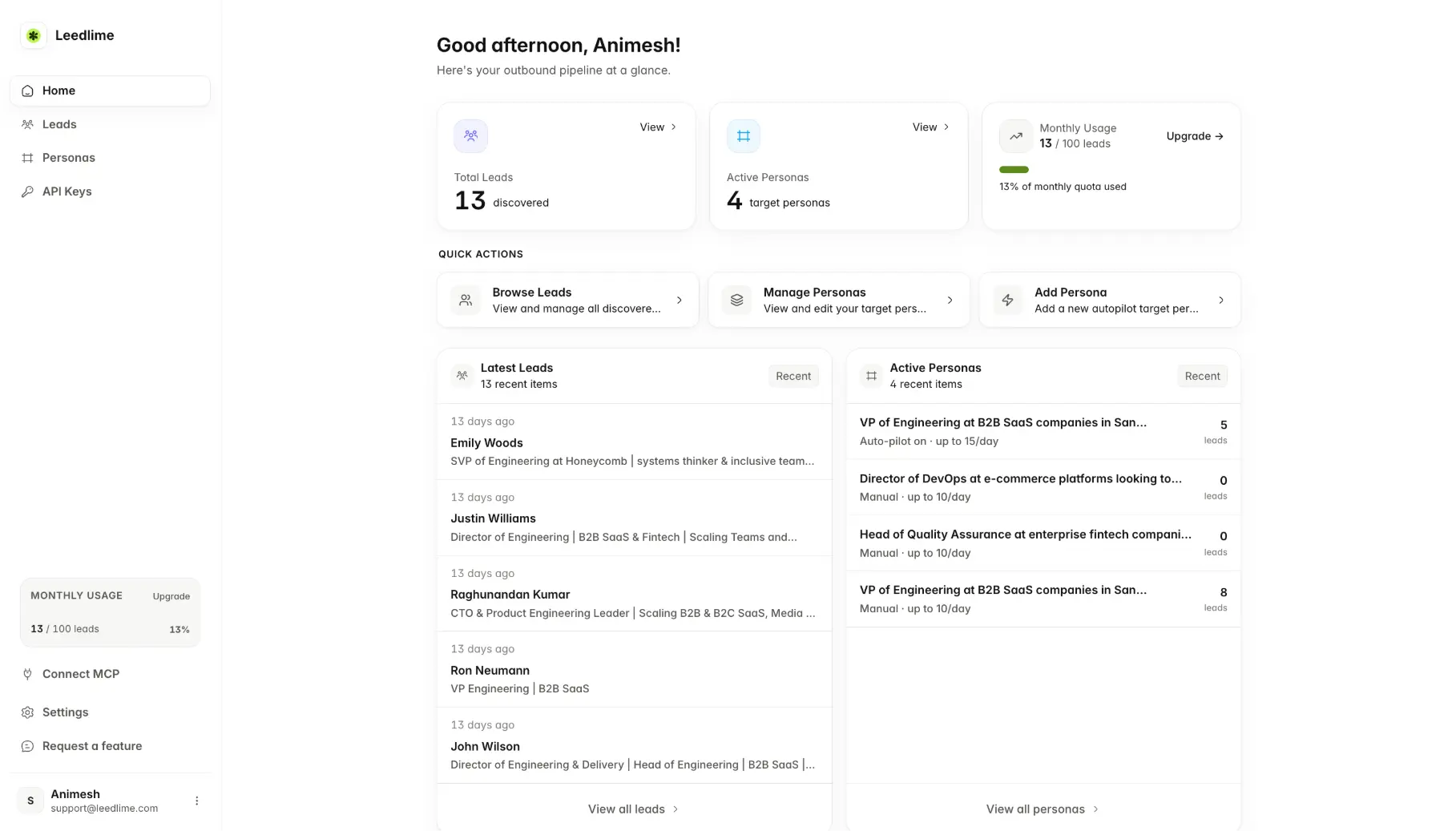Open the Home menu item
The width and height of the screenshot is (1456, 831).
tap(110, 91)
